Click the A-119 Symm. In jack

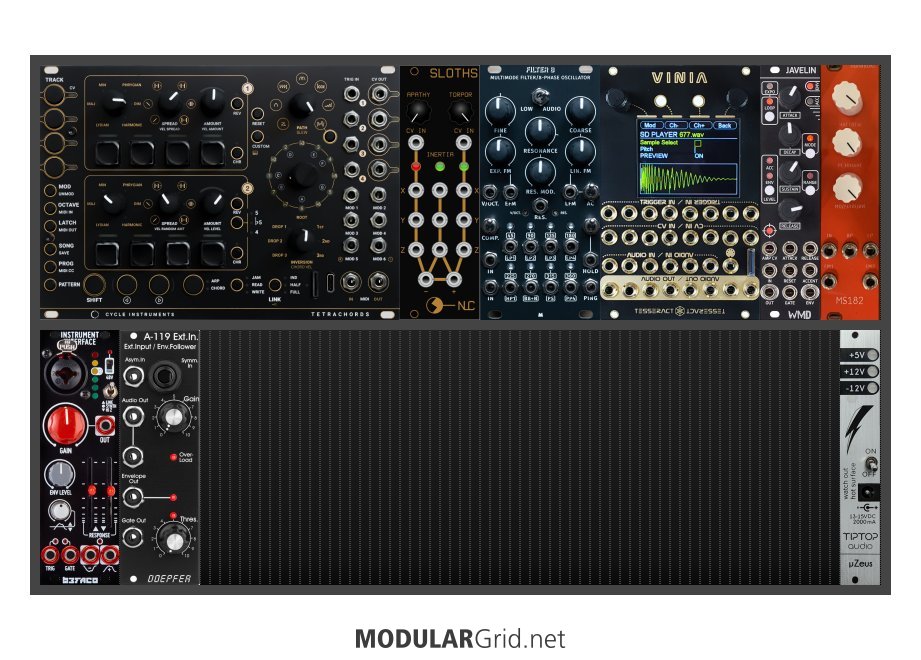click(164, 376)
